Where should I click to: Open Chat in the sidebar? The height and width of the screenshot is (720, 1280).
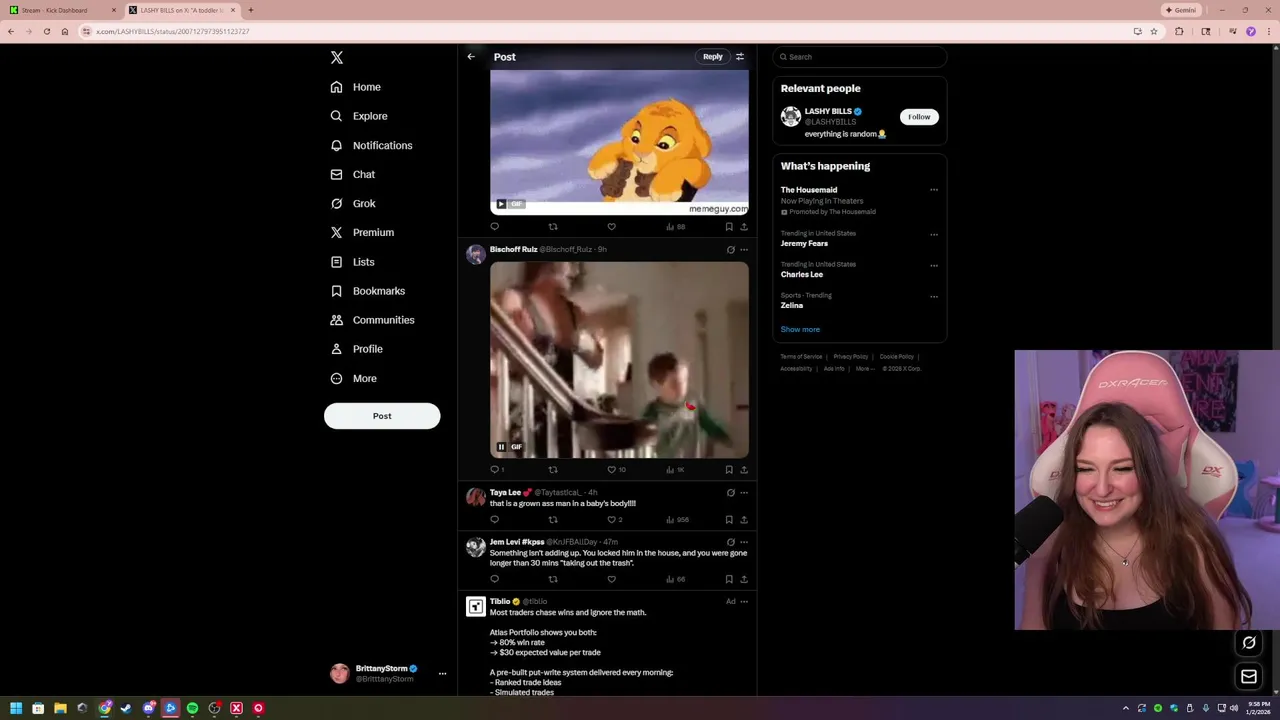[353, 174]
